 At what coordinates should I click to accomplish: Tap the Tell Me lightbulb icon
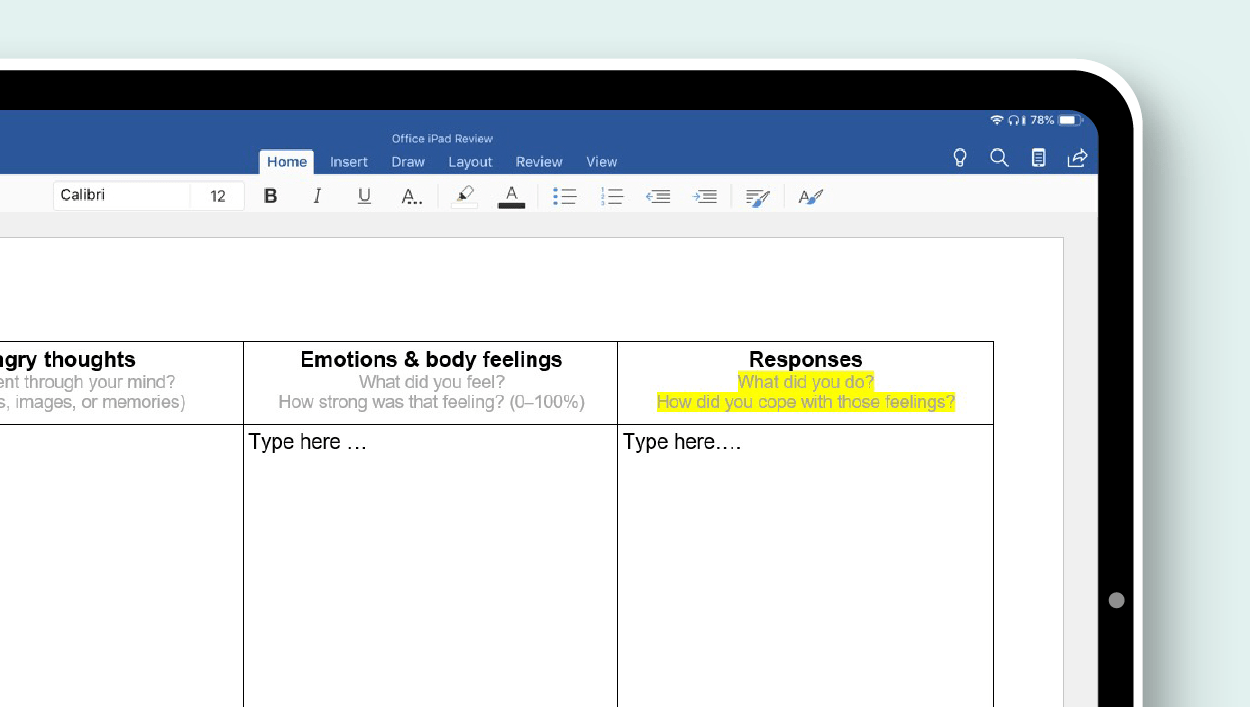(x=960, y=158)
